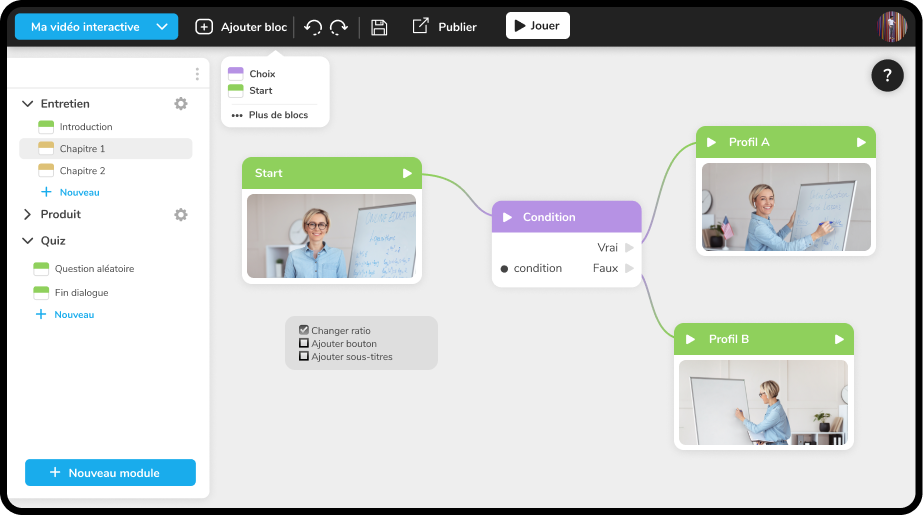Check the Ajouter bouton checkbox

click(304, 343)
